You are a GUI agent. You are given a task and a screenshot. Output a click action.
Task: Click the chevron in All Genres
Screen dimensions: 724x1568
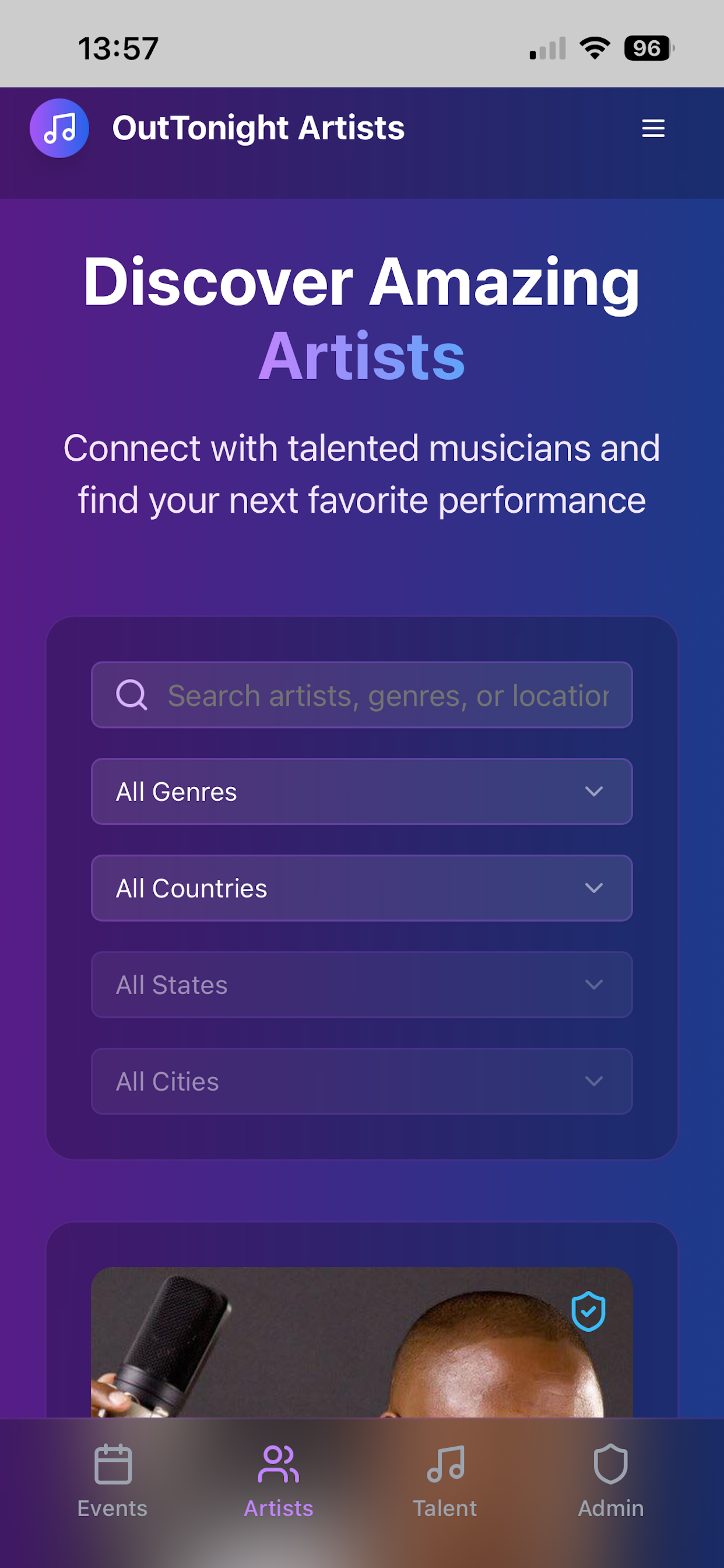pos(594,792)
